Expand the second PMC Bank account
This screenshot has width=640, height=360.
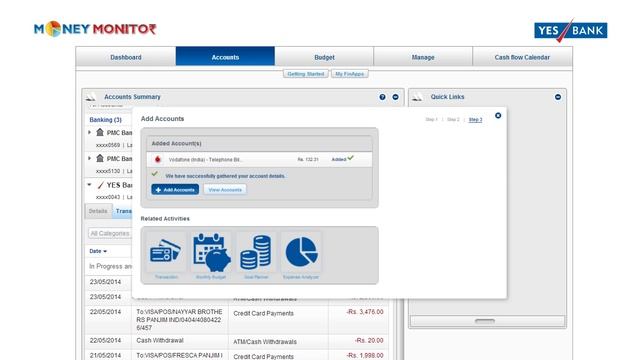point(89,158)
